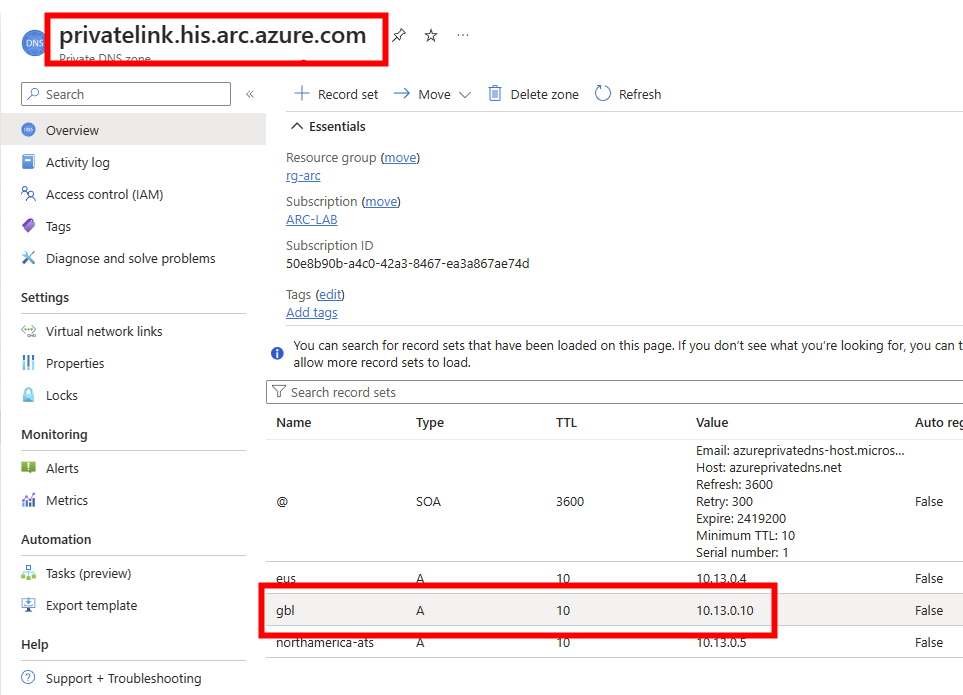The width and height of the screenshot is (963, 695).
Task: Click the edit link next to Tags
Action: tap(330, 295)
